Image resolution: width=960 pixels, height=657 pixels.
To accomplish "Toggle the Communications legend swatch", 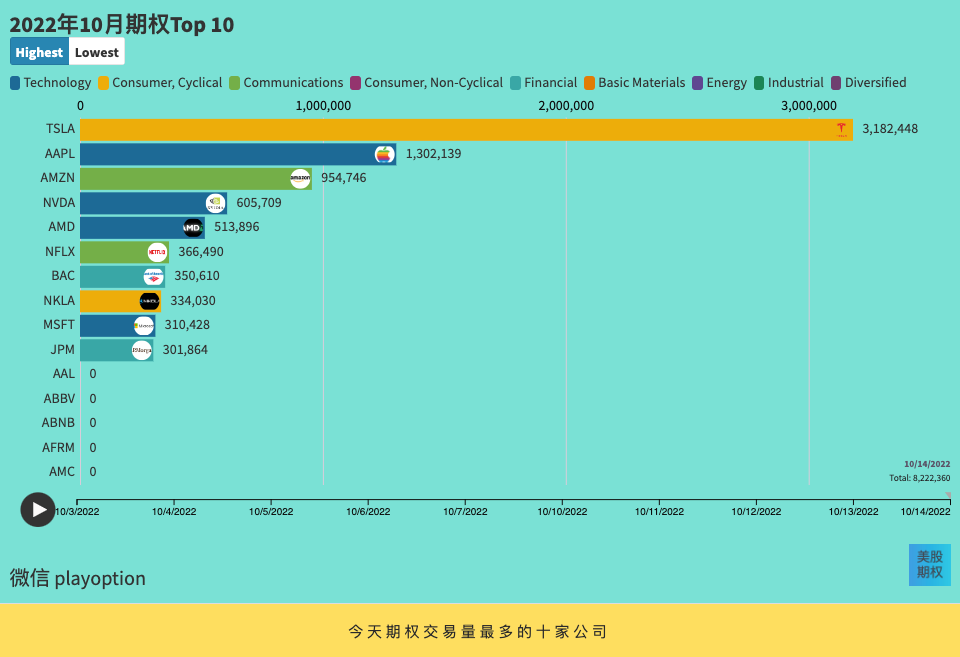I will point(234,83).
